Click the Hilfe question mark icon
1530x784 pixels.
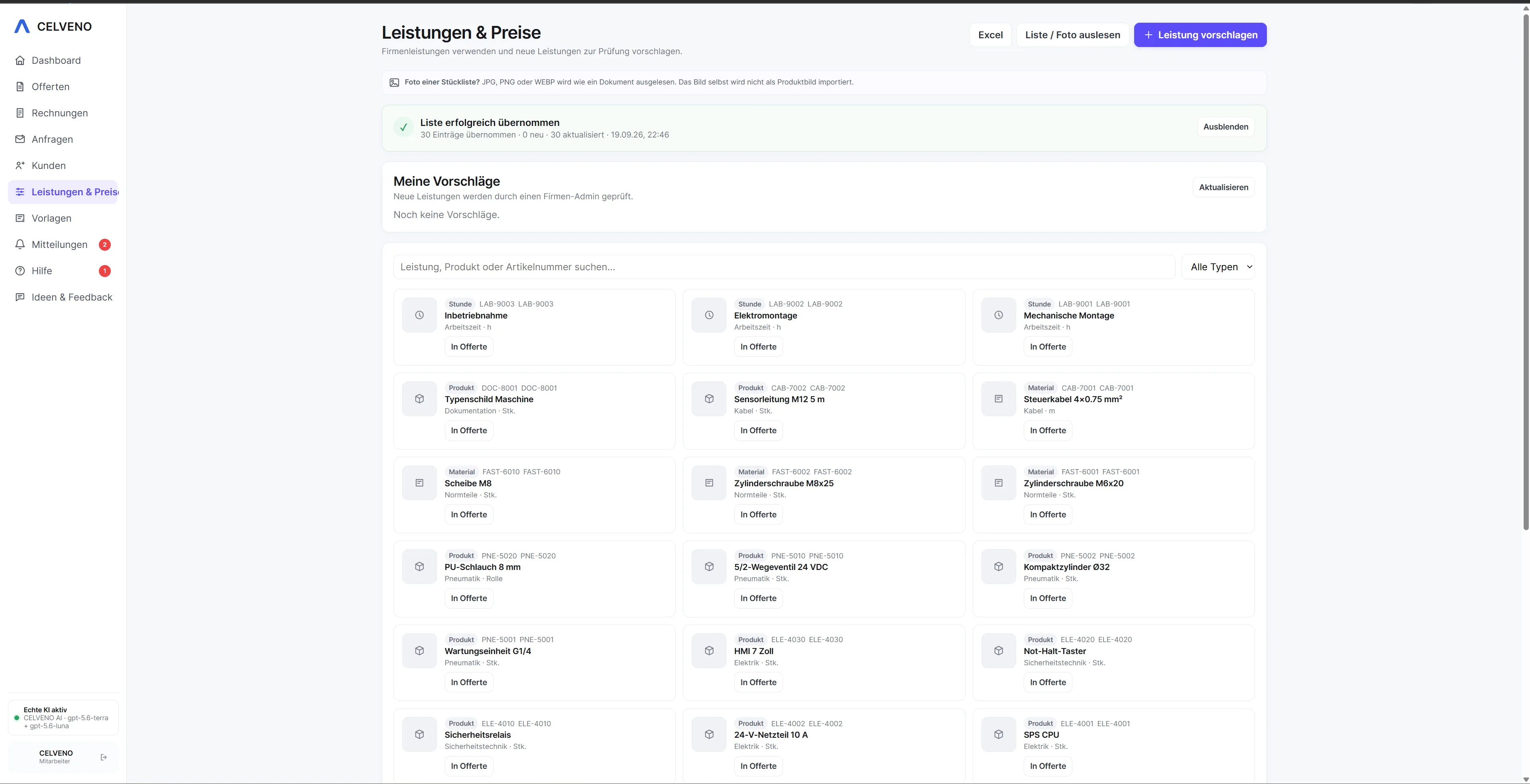20,271
